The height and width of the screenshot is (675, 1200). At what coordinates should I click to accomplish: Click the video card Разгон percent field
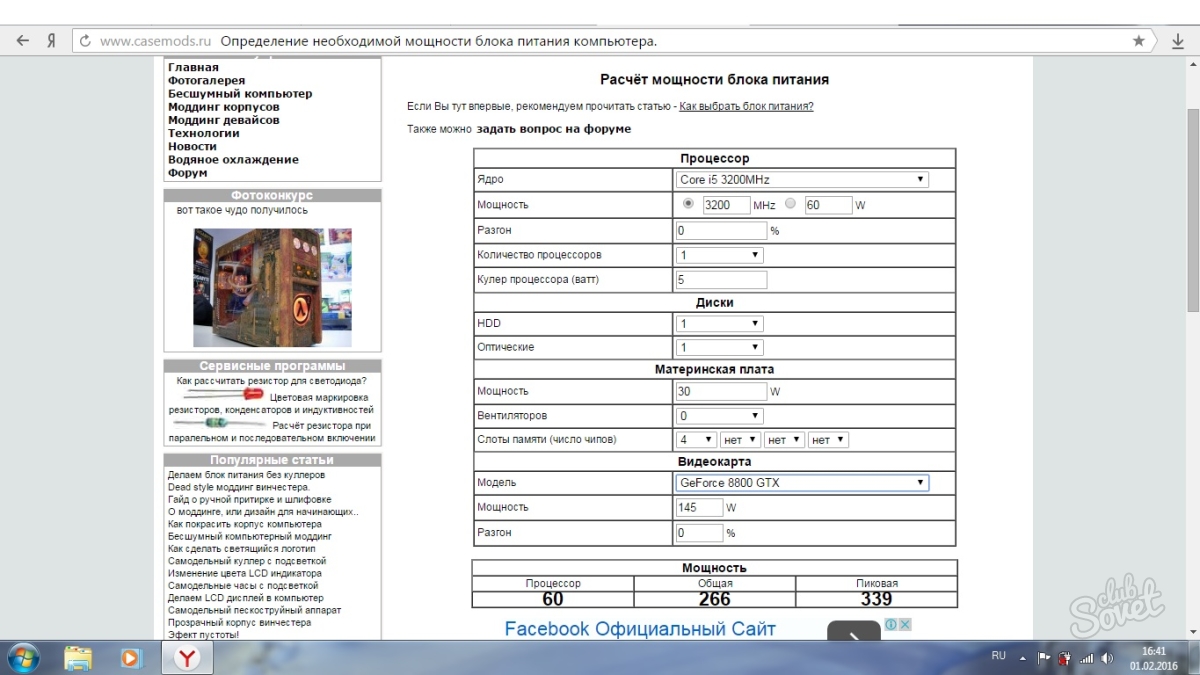point(700,533)
